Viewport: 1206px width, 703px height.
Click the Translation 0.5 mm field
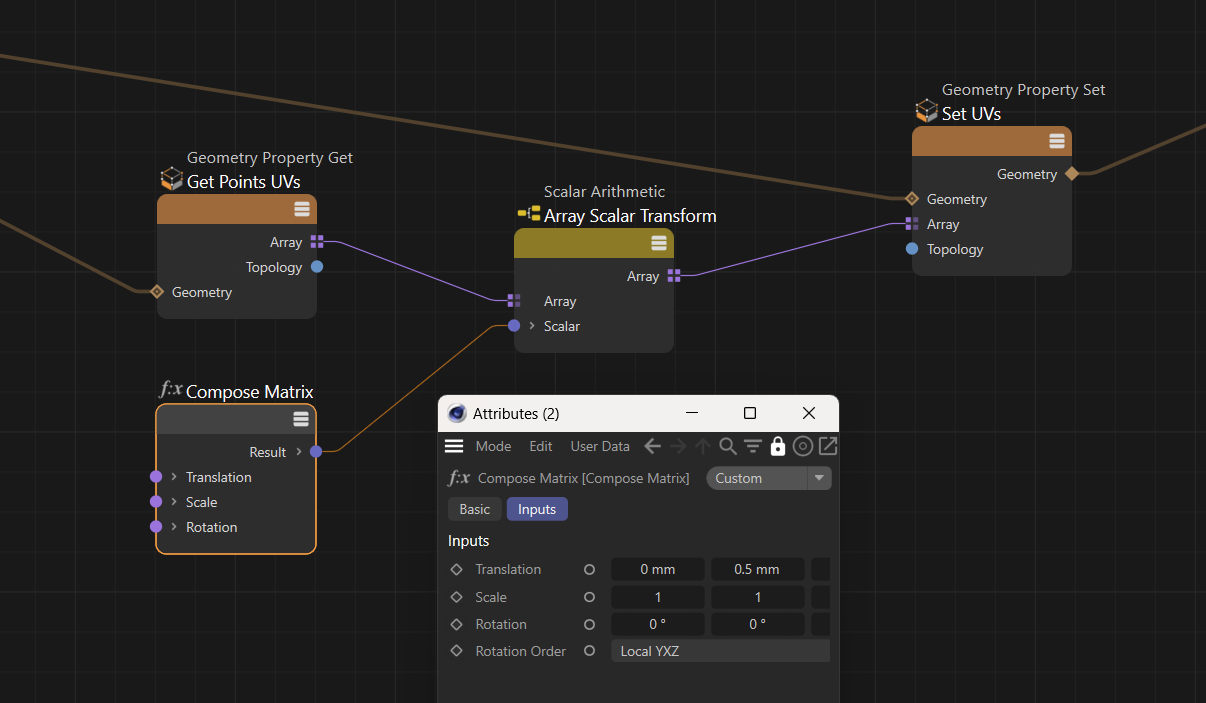click(x=756, y=569)
